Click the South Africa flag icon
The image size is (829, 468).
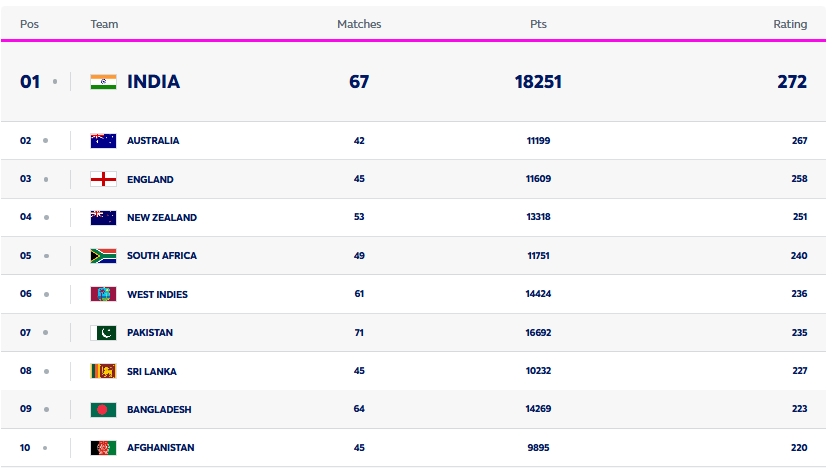[x=103, y=256]
